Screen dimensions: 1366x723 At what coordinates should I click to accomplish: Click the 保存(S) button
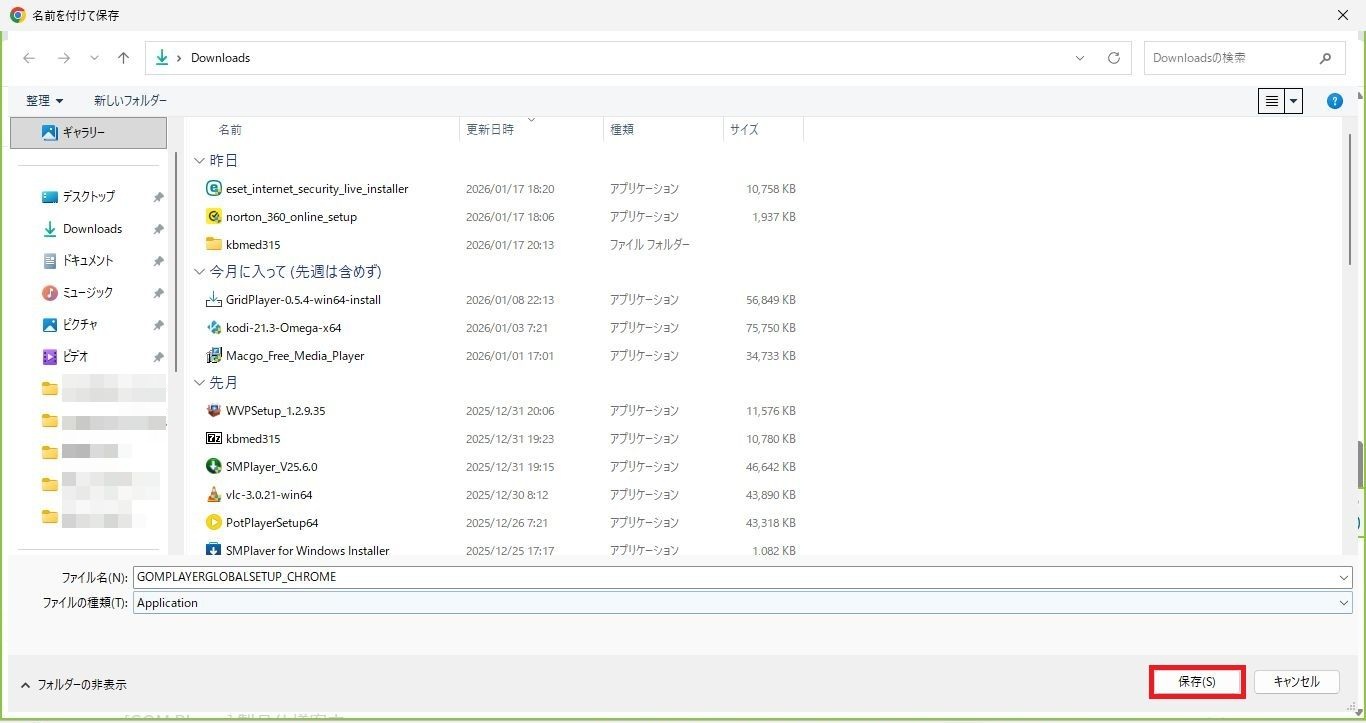(1196, 682)
